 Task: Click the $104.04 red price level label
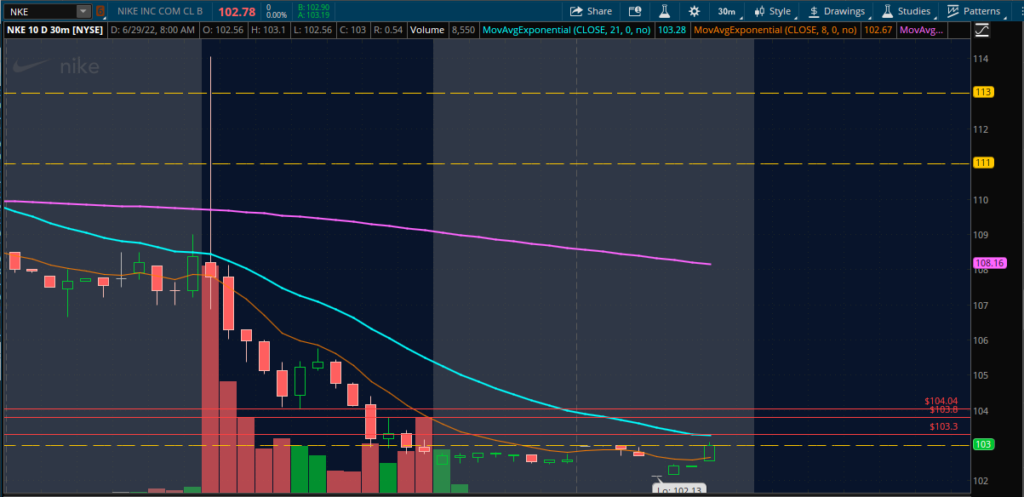[x=941, y=401]
